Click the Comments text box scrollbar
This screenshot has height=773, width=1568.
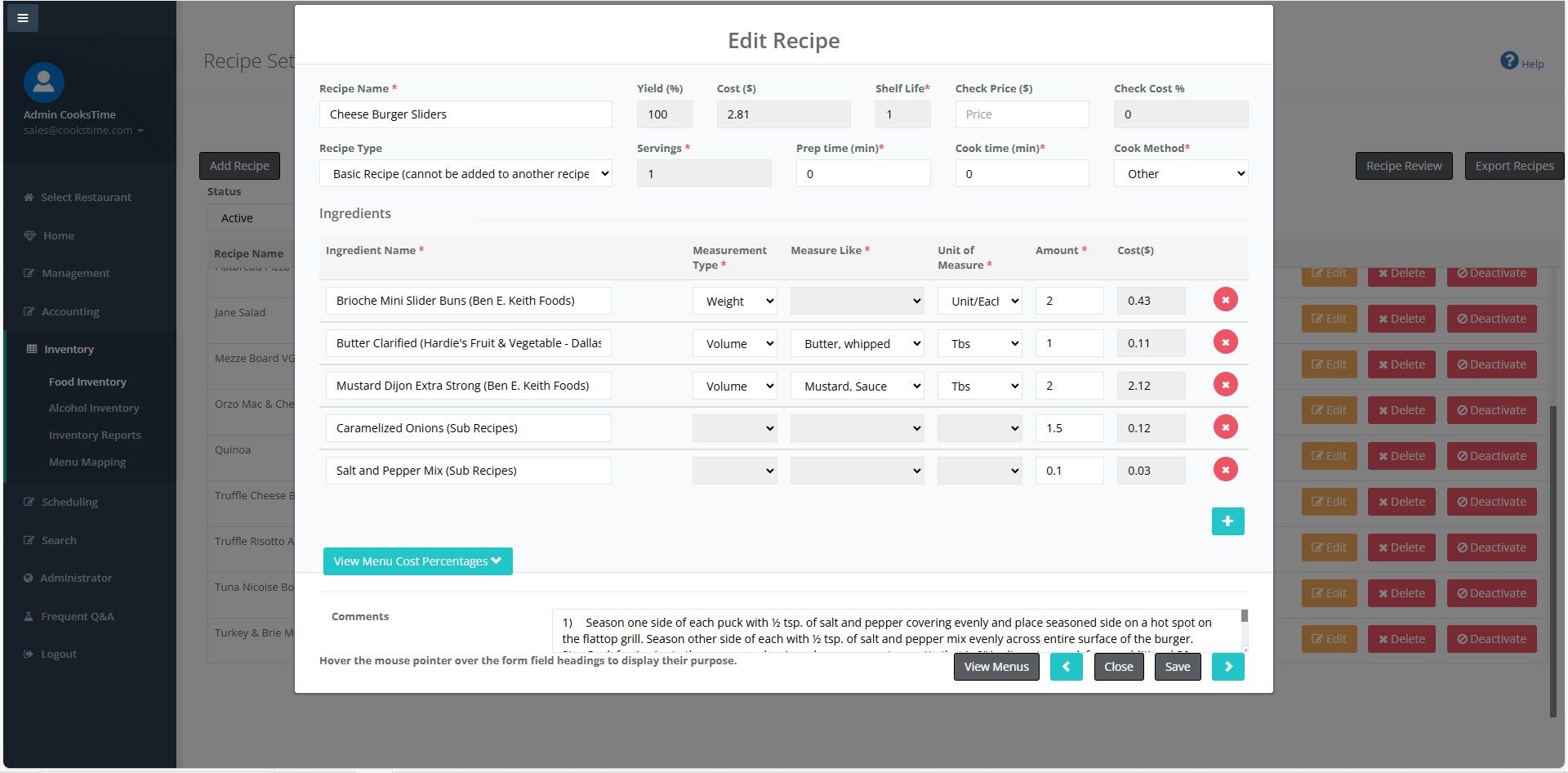[x=1245, y=629]
